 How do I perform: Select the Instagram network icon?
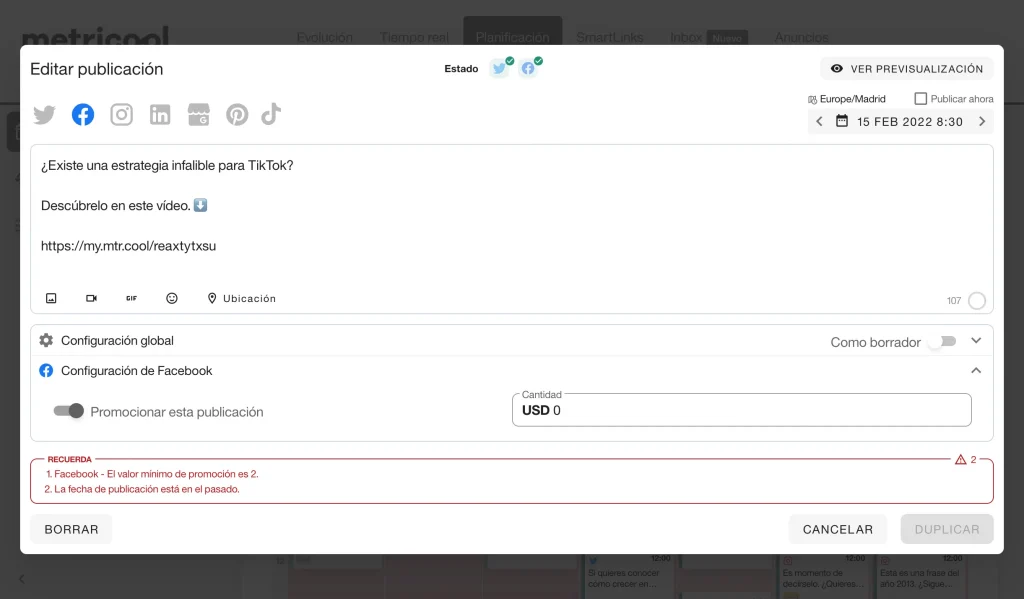[121, 115]
